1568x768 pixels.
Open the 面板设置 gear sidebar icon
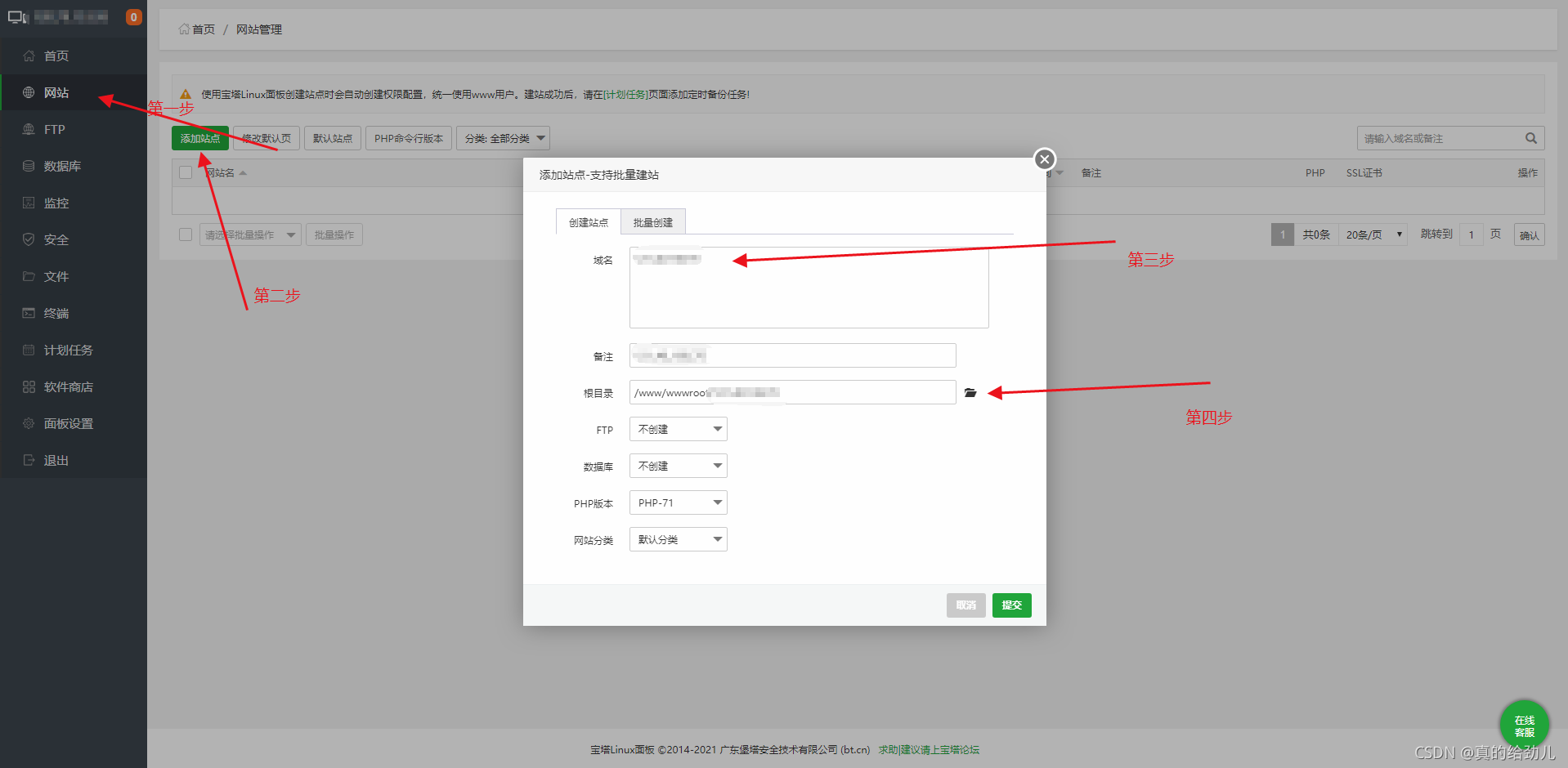coord(29,423)
